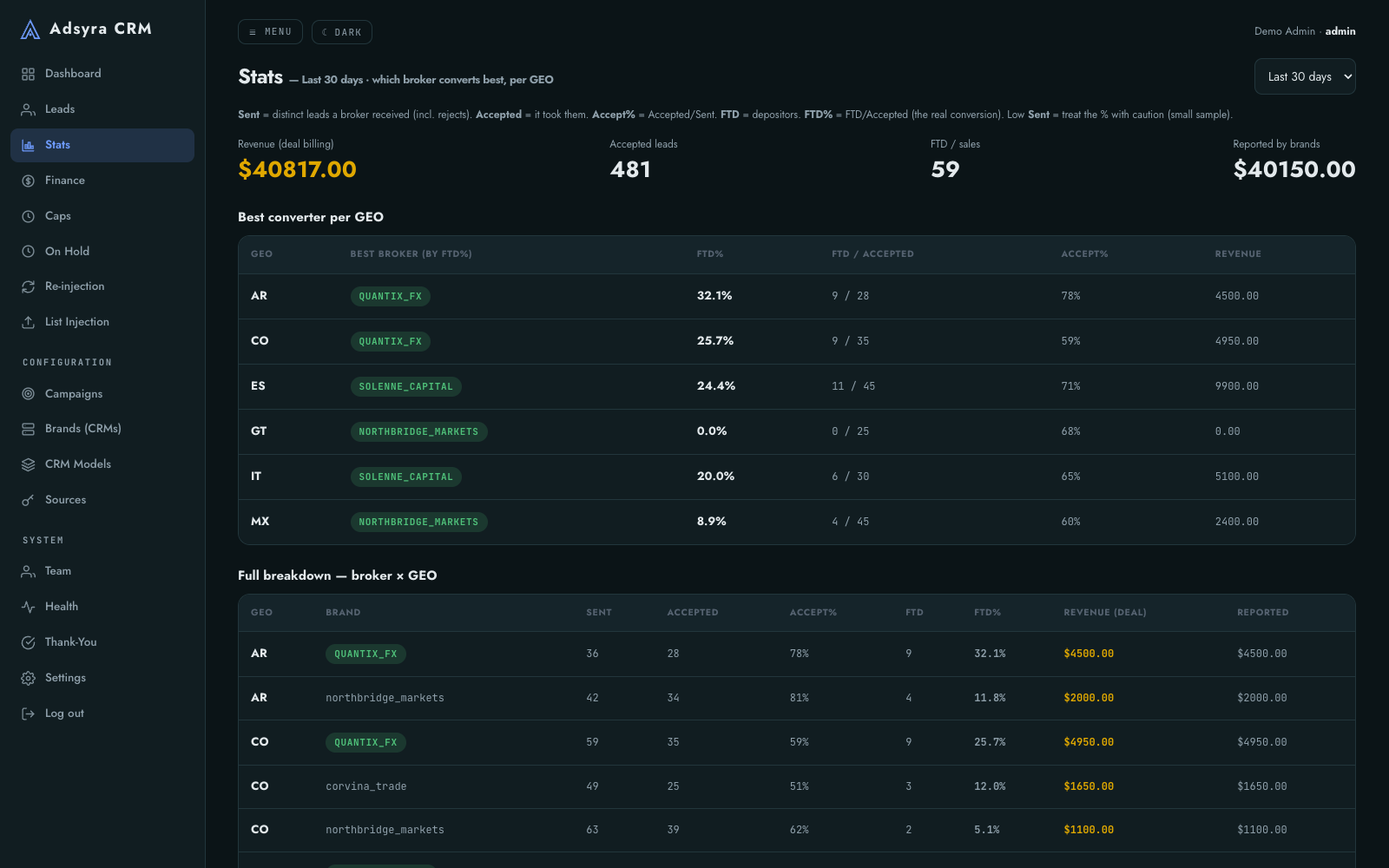This screenshot has height=868, width=1389.
Task: Click the Brands server icon
Action: (x=28, y=429)
